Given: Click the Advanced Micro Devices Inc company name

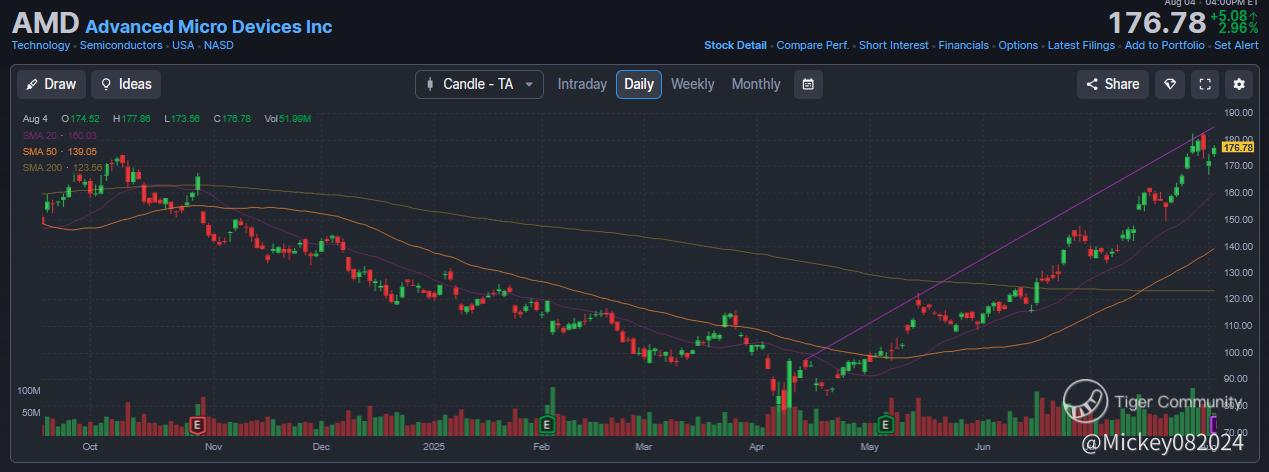Looking at the screenshot, I should point(209,27).
